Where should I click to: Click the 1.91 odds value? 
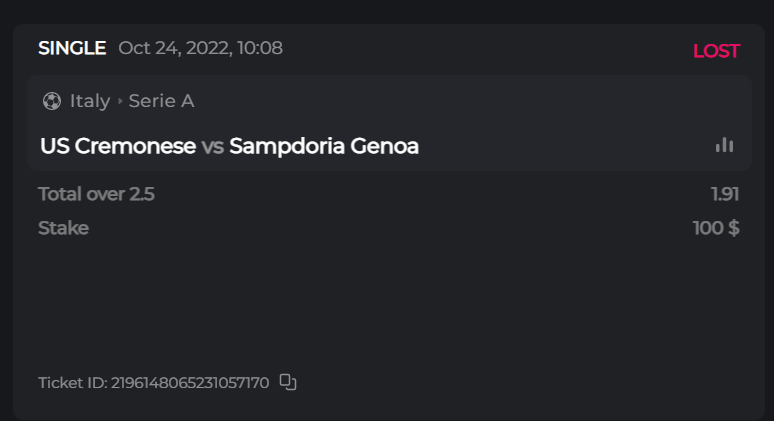point(725,194)
